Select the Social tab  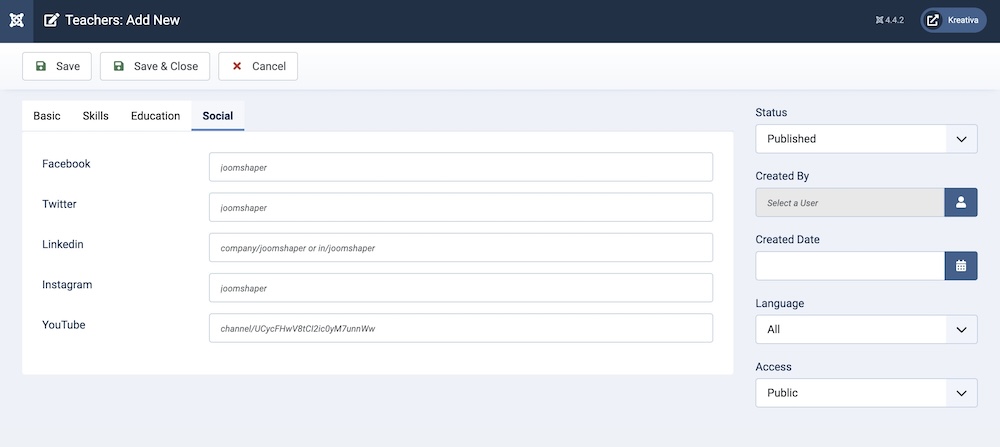pyautogui.click(x=218, y=116)
